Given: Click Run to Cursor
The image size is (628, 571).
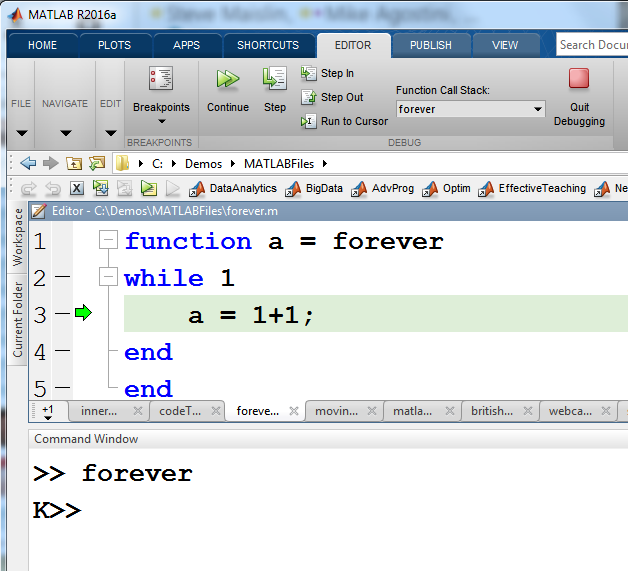Looking at the screenshot, I should 344,121.
